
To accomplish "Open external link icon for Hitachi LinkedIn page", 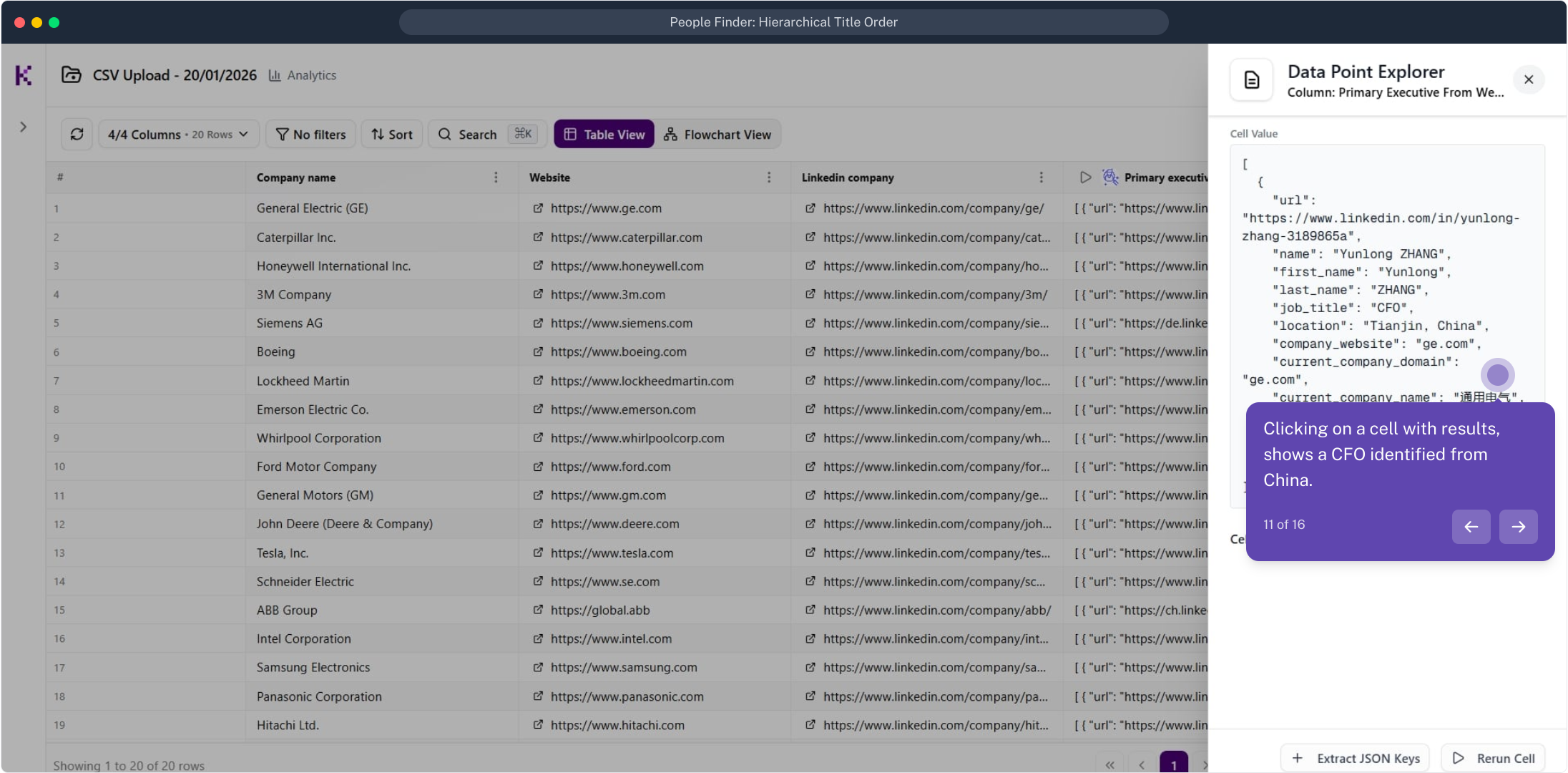I will pos(810,725).
